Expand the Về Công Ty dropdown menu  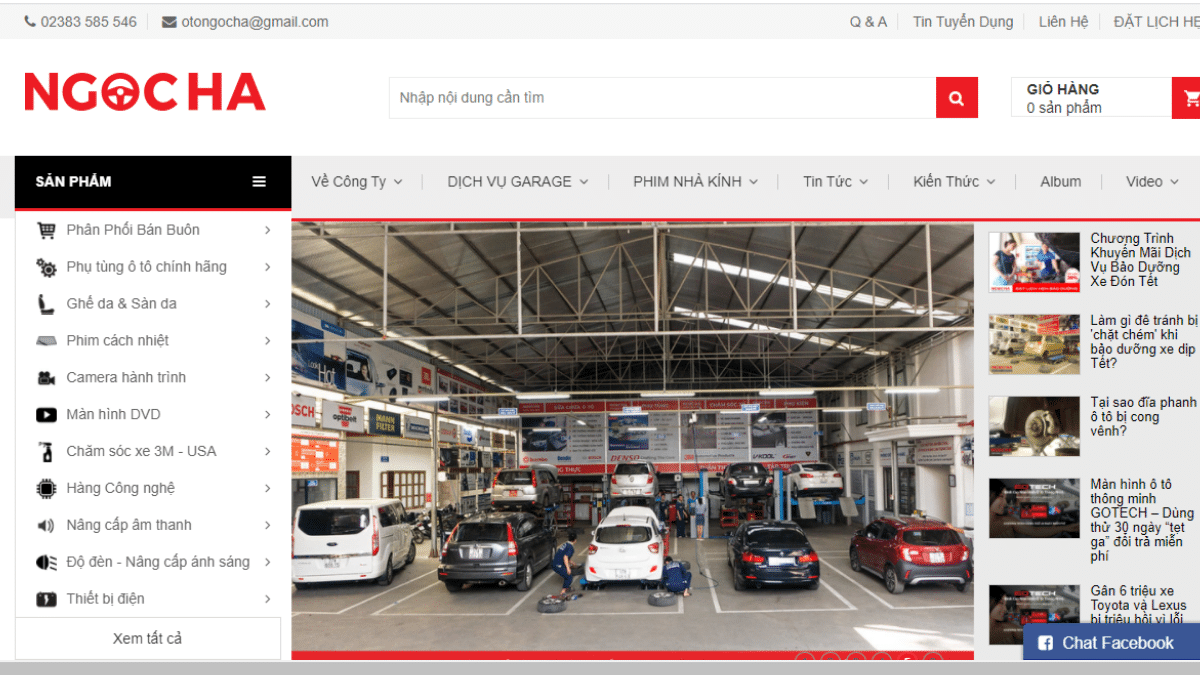[x=356, y=182]
